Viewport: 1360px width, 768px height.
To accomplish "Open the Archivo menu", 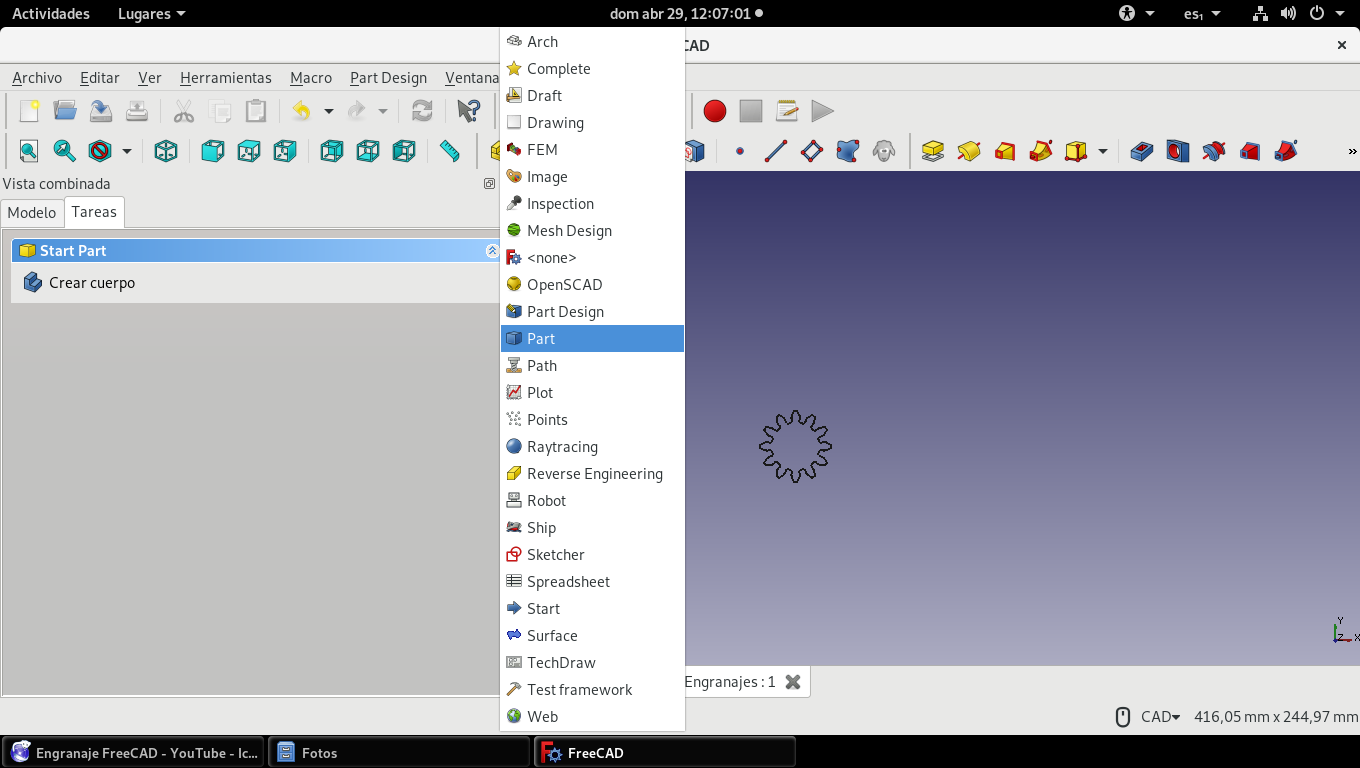I will (37, 78).
